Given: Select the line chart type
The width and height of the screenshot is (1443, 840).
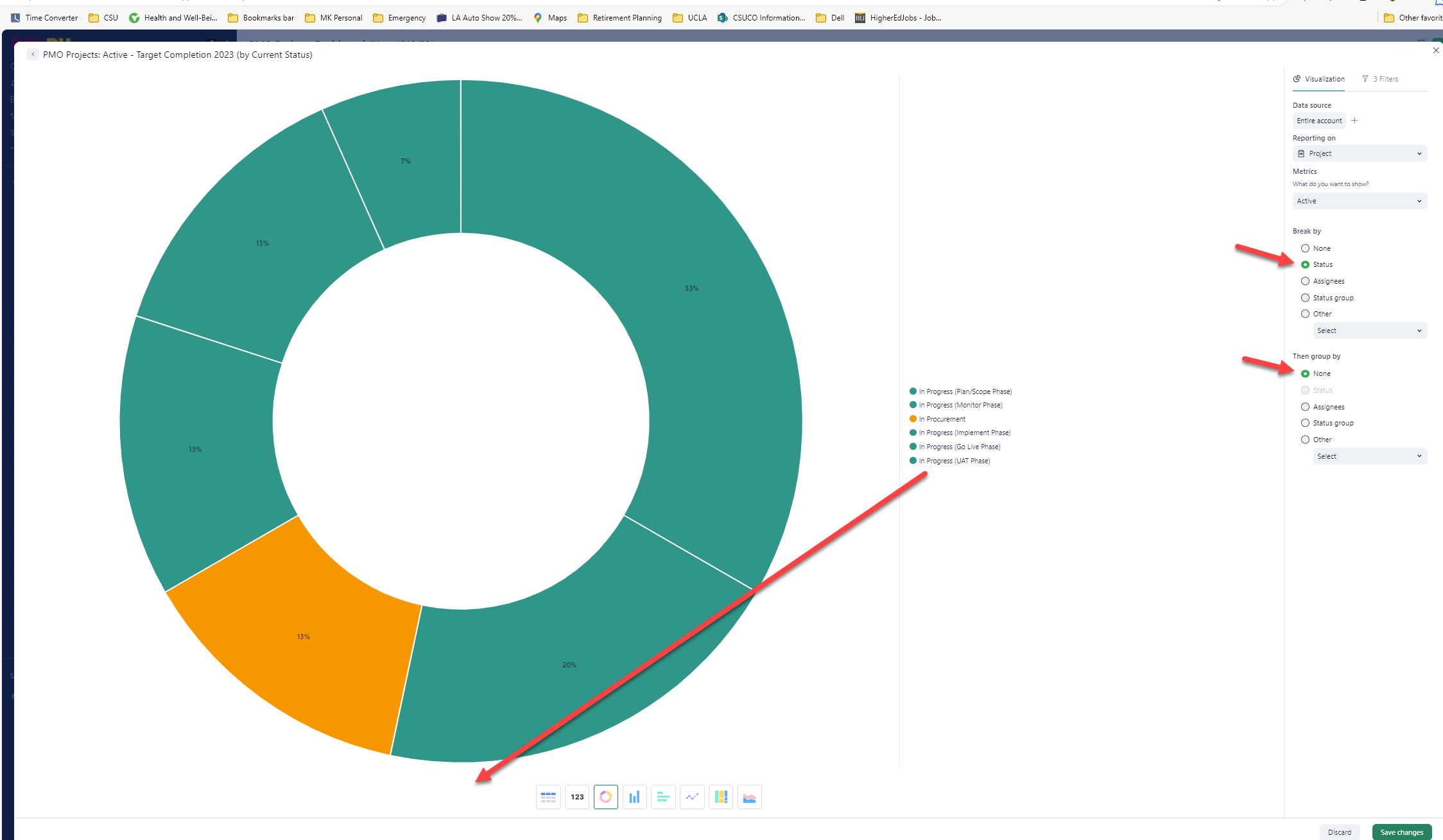Looking at the screenshot, I should click(692, 797).
